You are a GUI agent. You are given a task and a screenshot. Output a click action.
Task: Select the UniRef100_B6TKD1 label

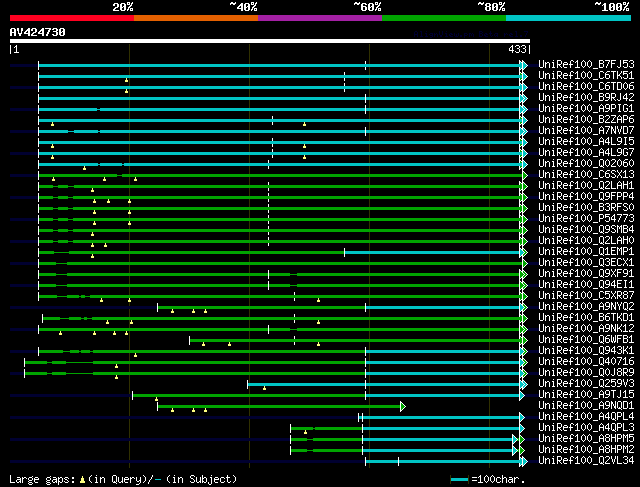[586, 318]
